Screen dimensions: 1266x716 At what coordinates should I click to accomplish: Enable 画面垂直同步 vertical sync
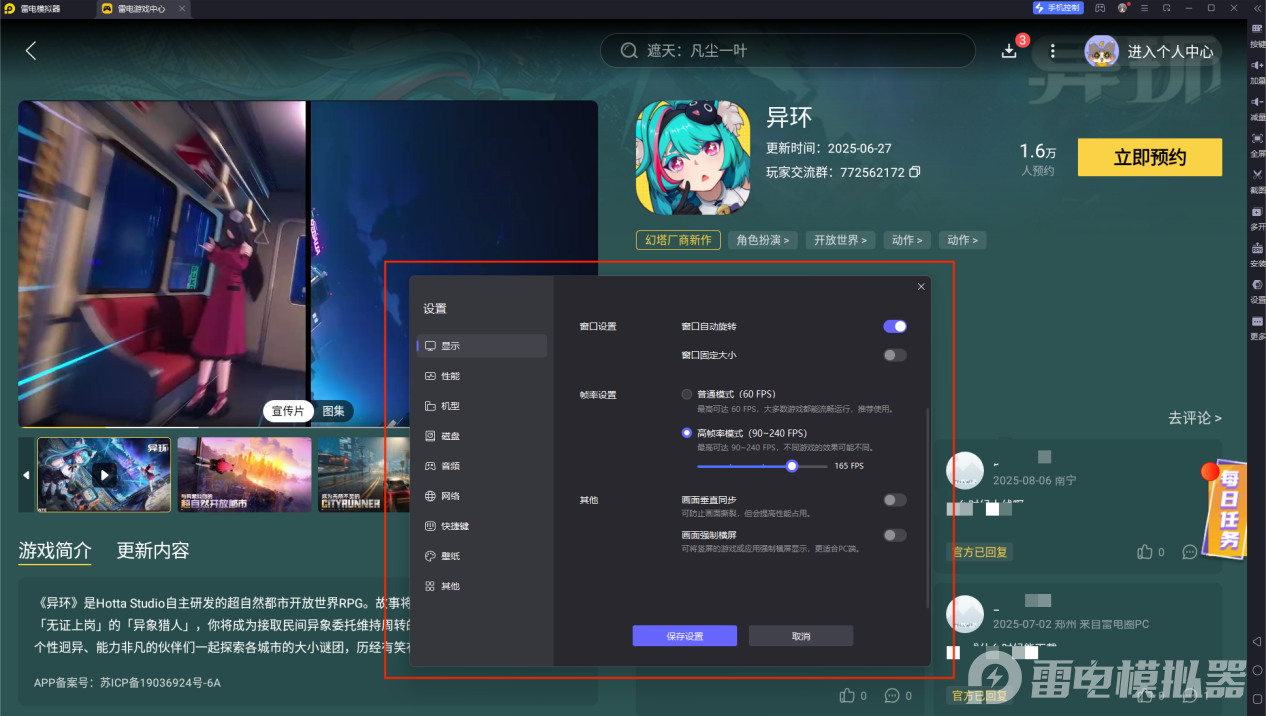tap(894, 499)
